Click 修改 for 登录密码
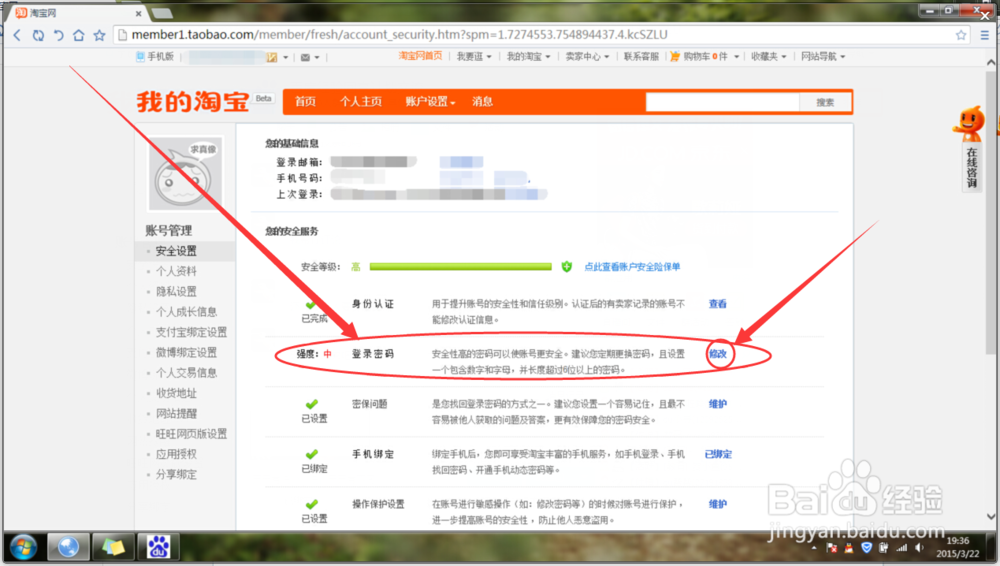The height and width of the screenshot is (566, 1000). click(x=718, y=354)
